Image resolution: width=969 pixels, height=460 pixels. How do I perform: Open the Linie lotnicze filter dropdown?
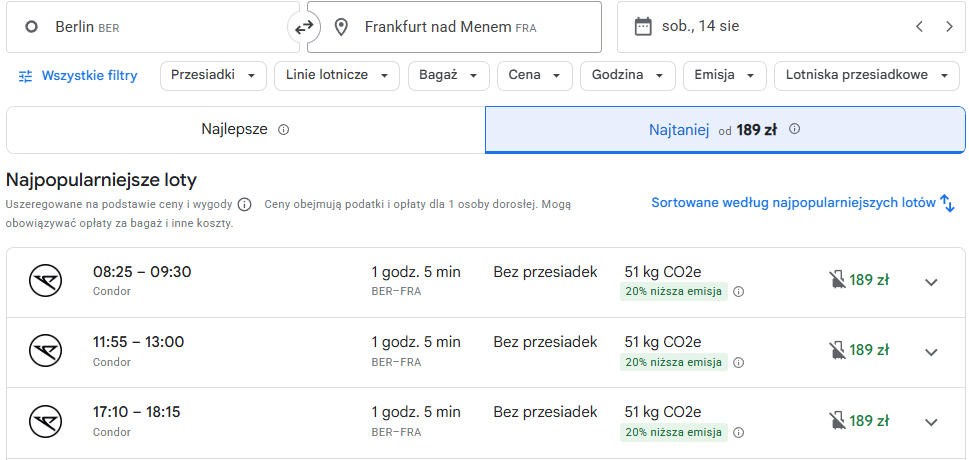point(337,75)
